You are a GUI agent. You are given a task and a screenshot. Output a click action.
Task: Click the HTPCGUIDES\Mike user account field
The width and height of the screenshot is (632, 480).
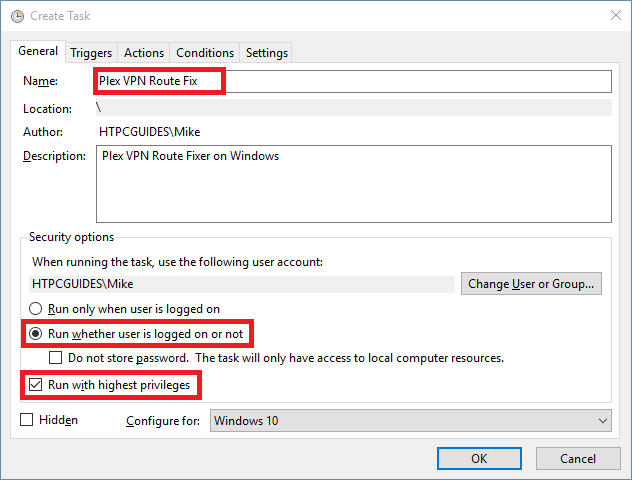click(240, 284)
